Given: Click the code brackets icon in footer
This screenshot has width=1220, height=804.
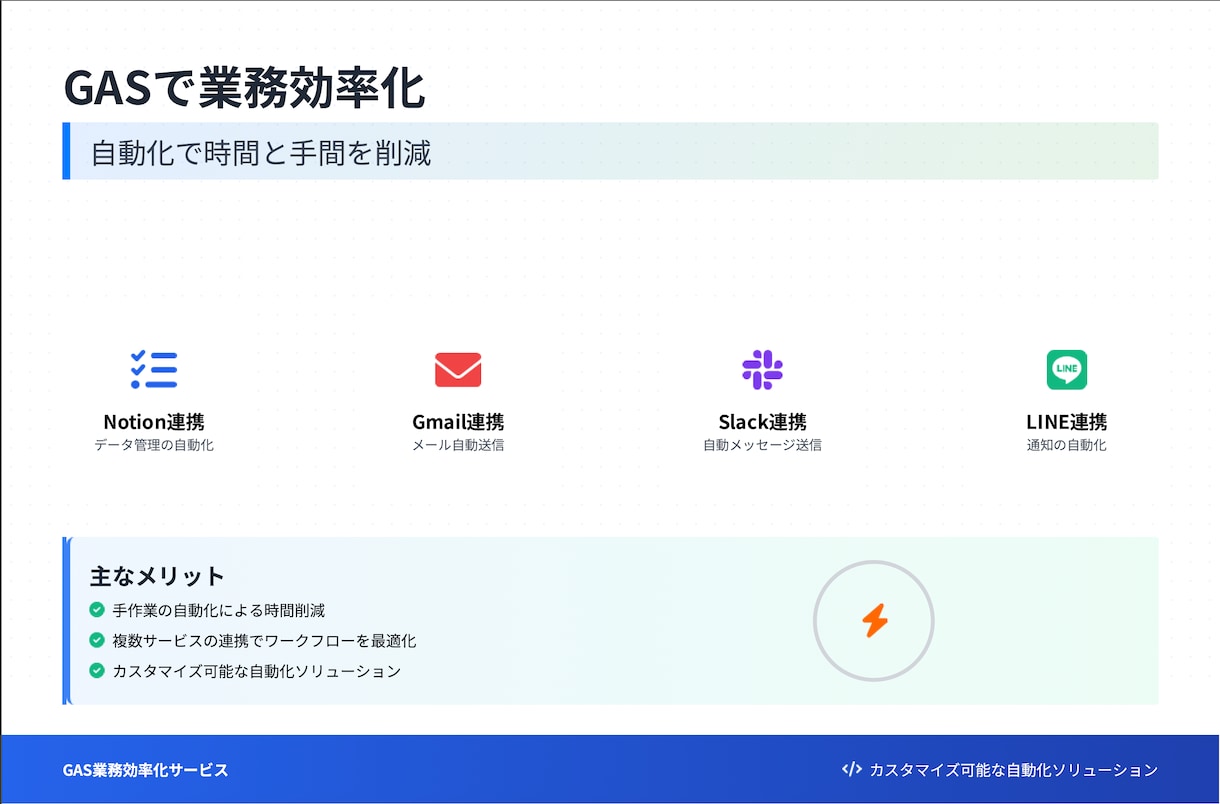Looking at the screenshot, I should tap(852, 770).
